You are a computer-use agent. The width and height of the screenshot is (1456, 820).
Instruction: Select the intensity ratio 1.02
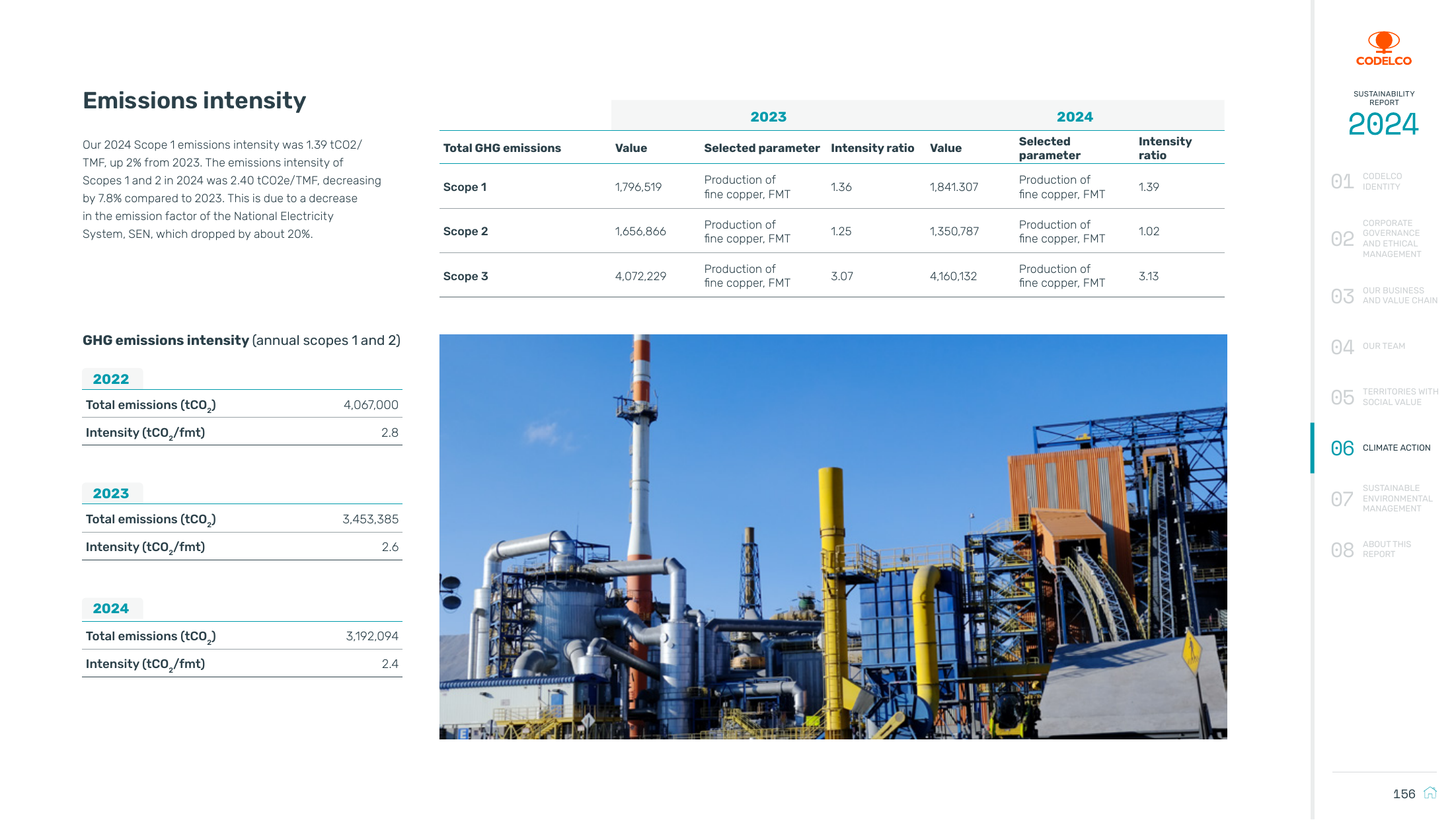1149,231
